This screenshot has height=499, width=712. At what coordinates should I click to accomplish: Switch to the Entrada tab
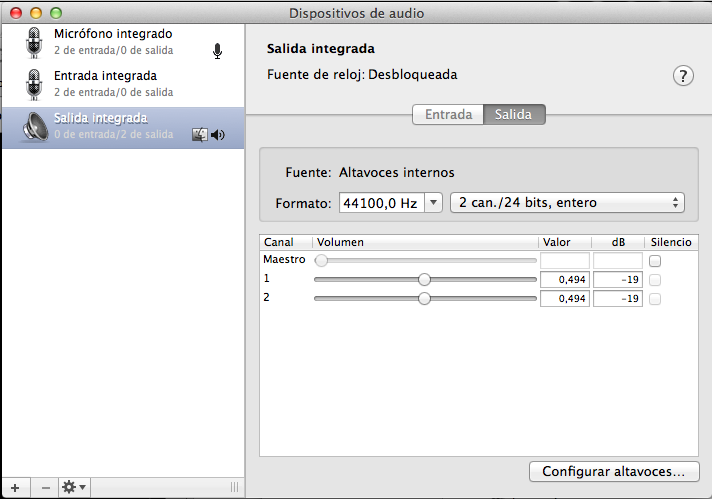click(x=448, y=114)
